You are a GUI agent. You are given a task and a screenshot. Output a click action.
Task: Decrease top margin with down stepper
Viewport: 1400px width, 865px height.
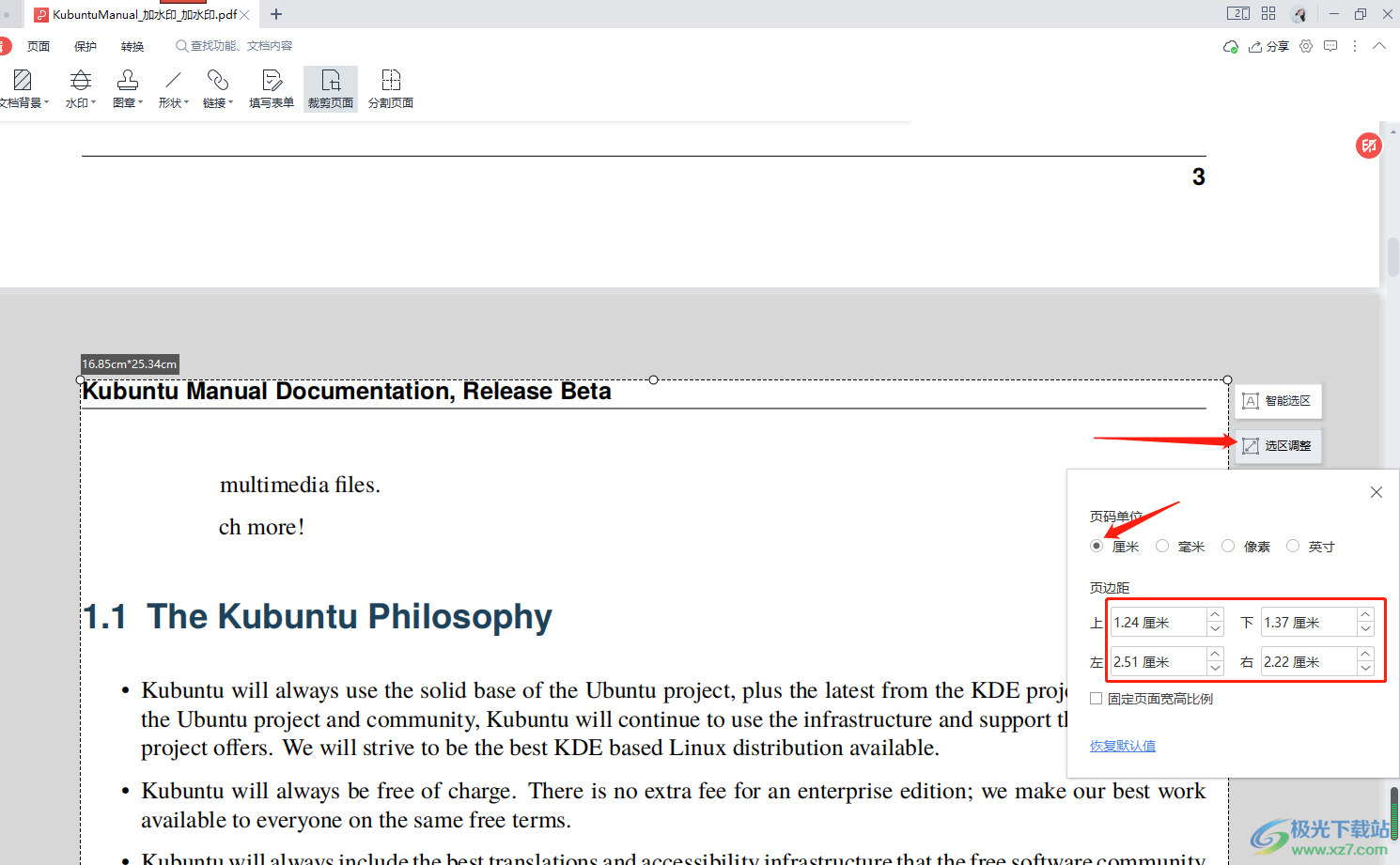click(x=1215, y=629)
